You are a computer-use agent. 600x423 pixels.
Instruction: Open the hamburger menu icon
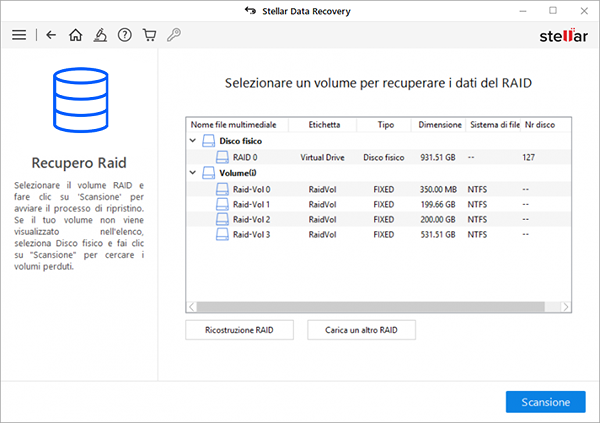pyautogui.click(x=19, y=35)
